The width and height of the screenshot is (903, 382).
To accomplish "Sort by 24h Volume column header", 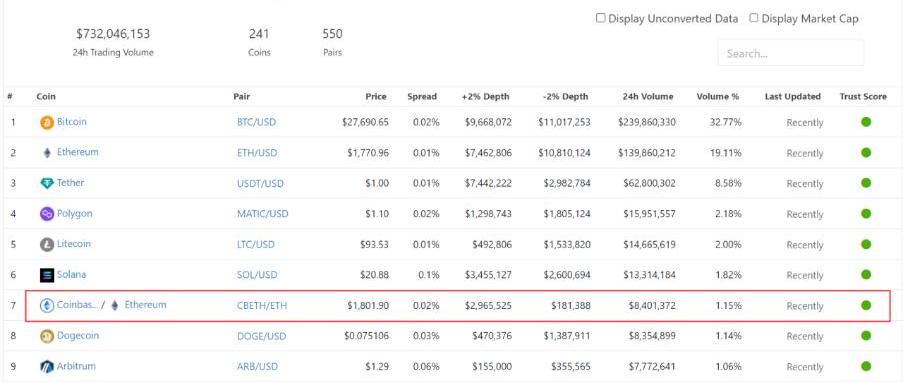I will pyautogui.click(x=648, y=97).
